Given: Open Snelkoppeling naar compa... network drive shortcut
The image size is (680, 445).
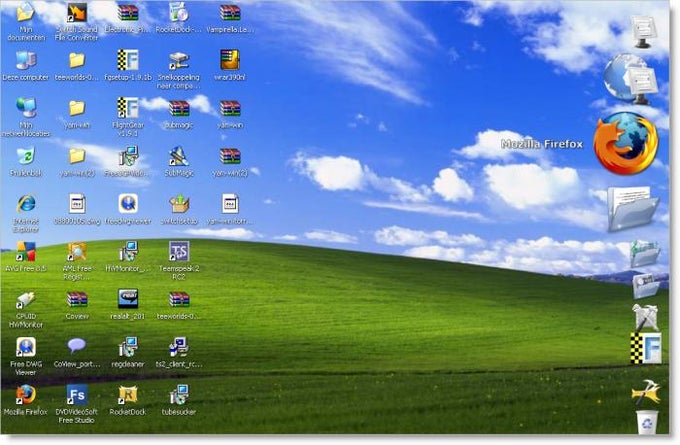Looking at the screenshot, I should point(179,61).
